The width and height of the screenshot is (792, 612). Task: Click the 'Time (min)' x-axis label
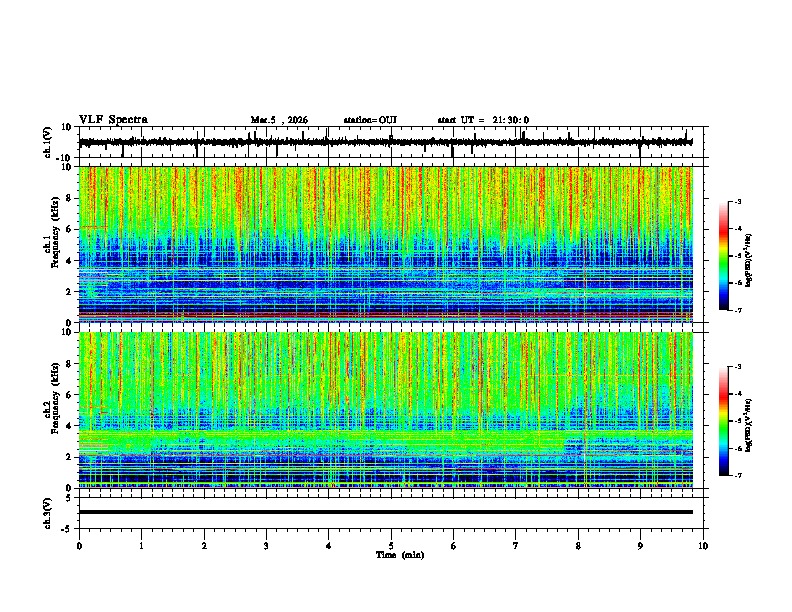click(x=400, y=555)
